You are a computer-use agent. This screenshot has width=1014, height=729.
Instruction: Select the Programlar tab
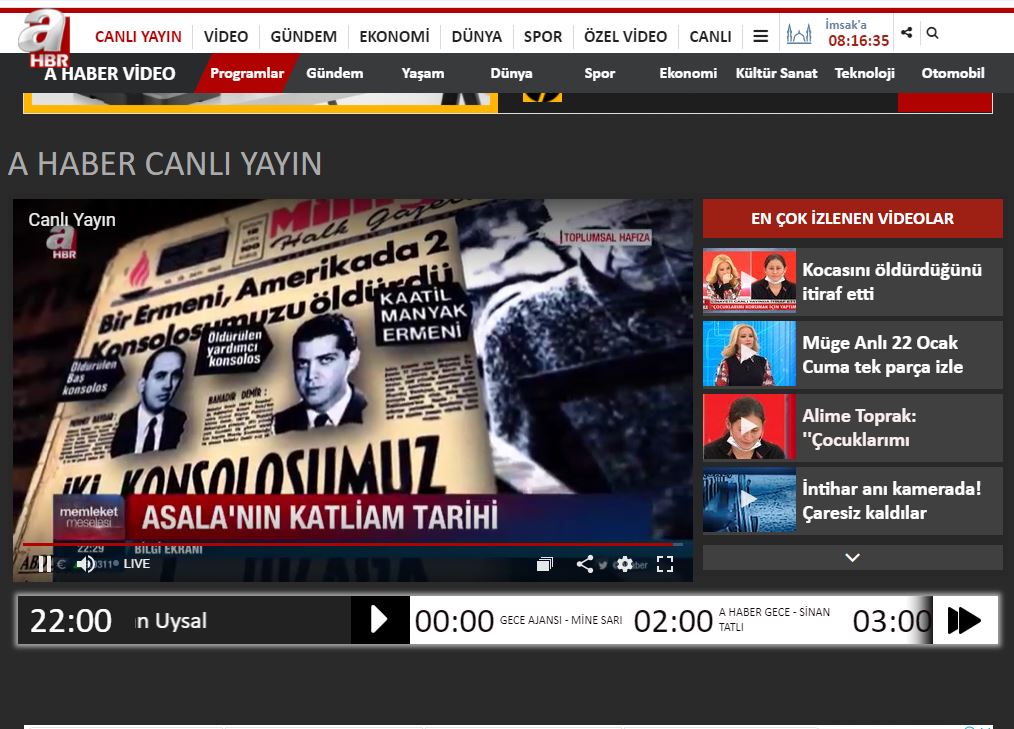(x=247, y=73)
